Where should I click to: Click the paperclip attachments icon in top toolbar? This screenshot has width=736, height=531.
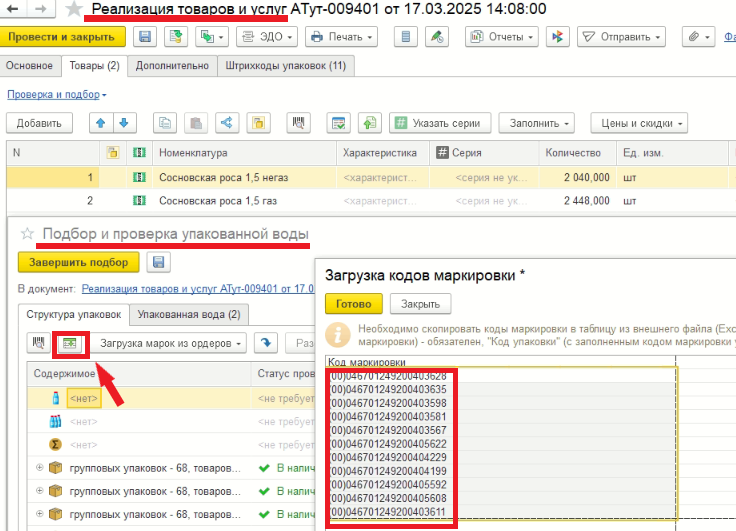tap(696, 37)
